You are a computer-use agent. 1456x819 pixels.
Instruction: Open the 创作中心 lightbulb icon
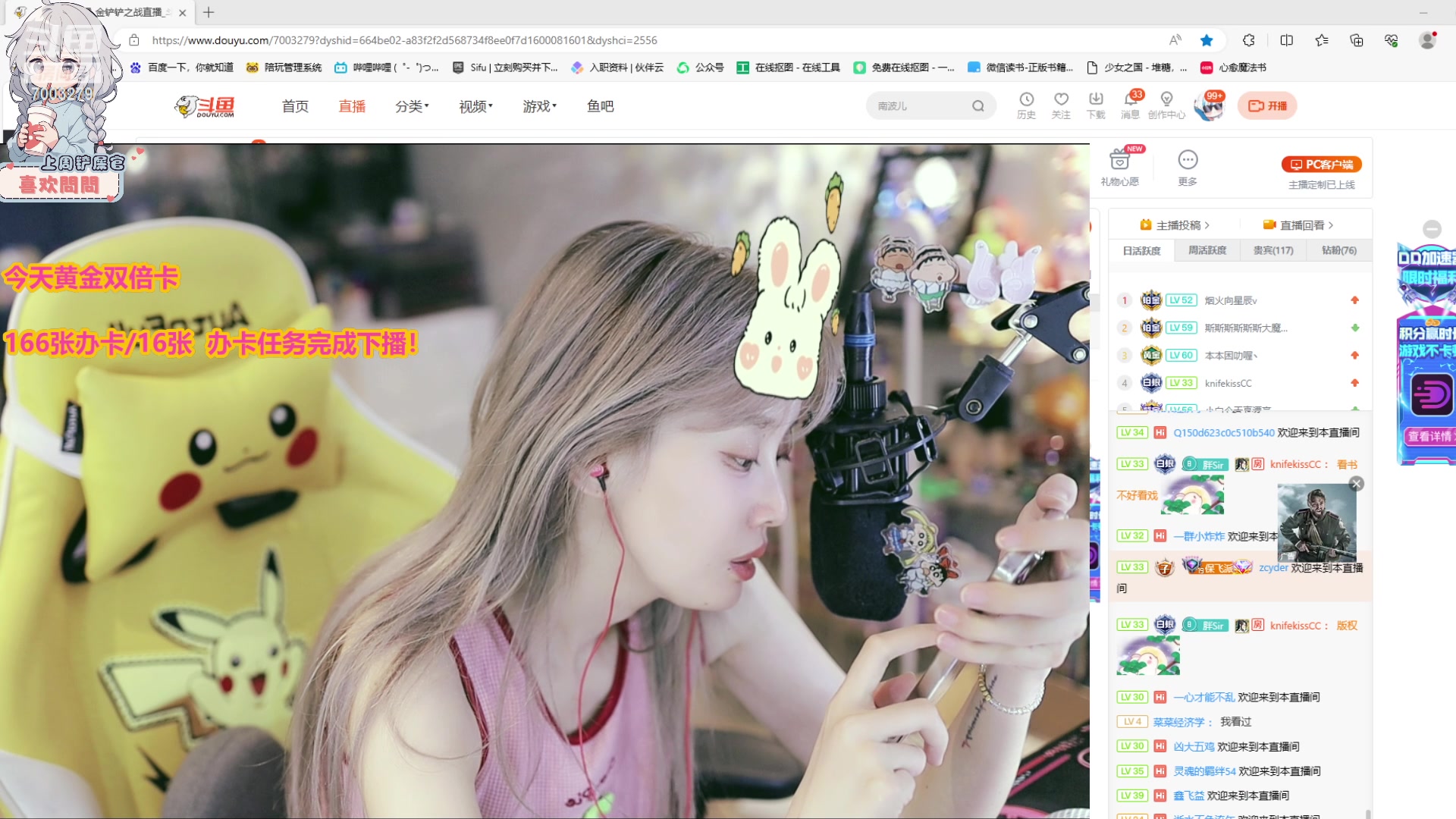(1166, 105)
